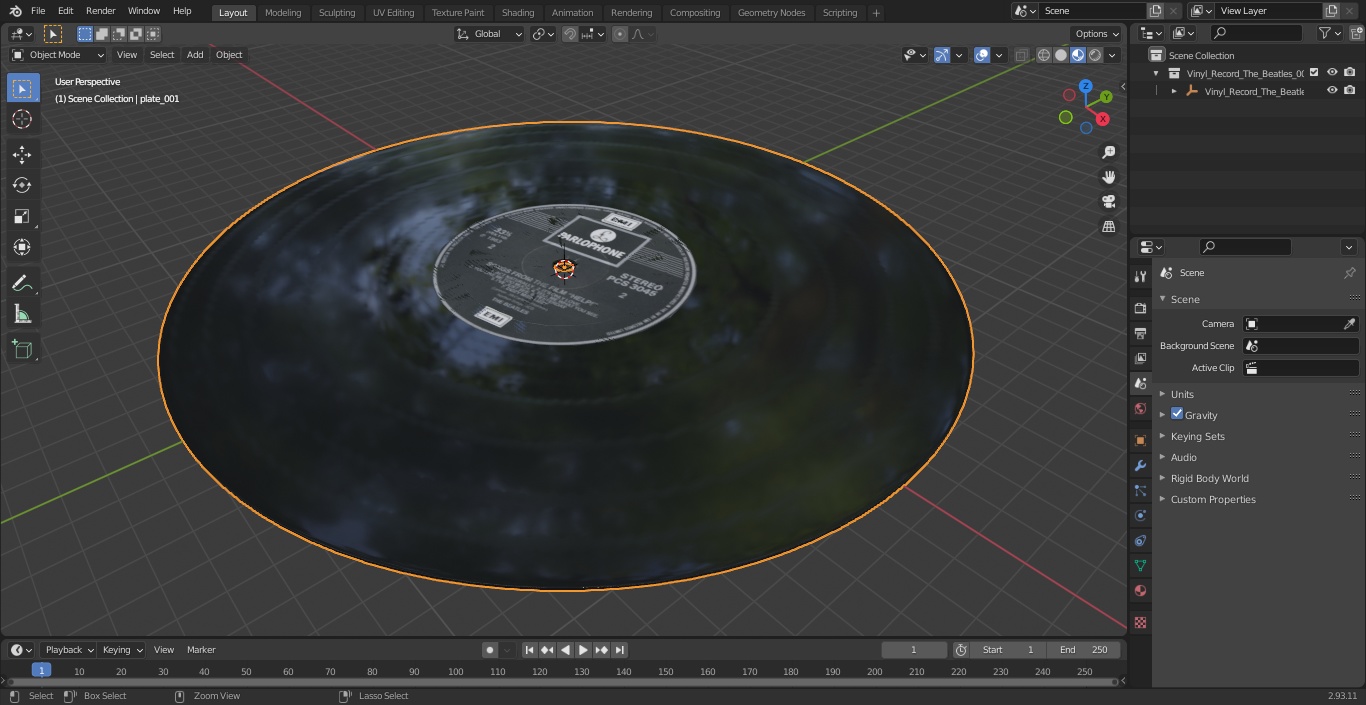Switch to Wireframe viewport shading

click(1044, 55)
